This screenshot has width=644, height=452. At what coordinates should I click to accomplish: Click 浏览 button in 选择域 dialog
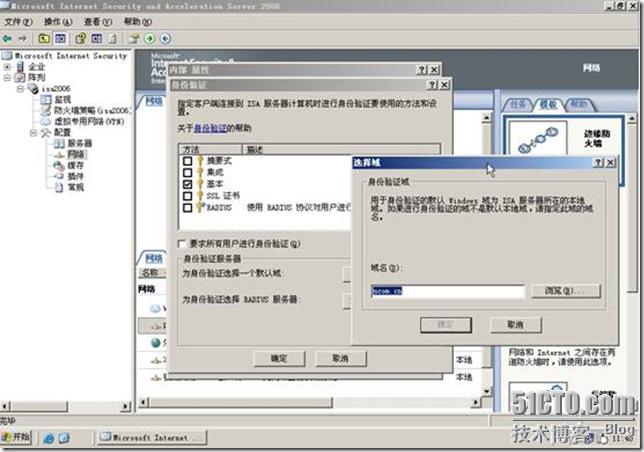tap(566, 291)
